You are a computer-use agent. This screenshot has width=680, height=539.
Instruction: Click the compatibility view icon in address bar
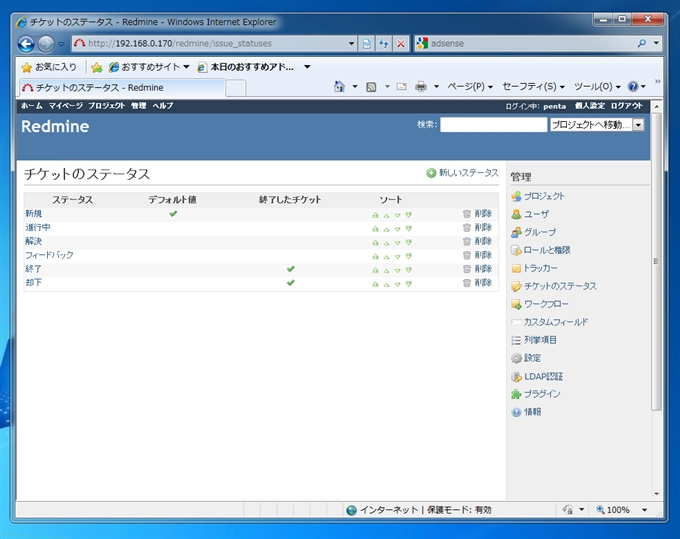coord(367,43)
